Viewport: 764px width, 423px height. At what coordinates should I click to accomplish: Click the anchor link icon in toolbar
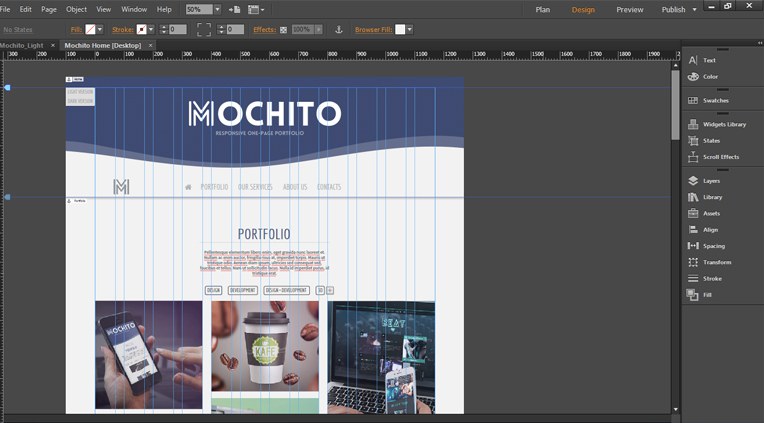pyautogui.click(x=338, y=30)
